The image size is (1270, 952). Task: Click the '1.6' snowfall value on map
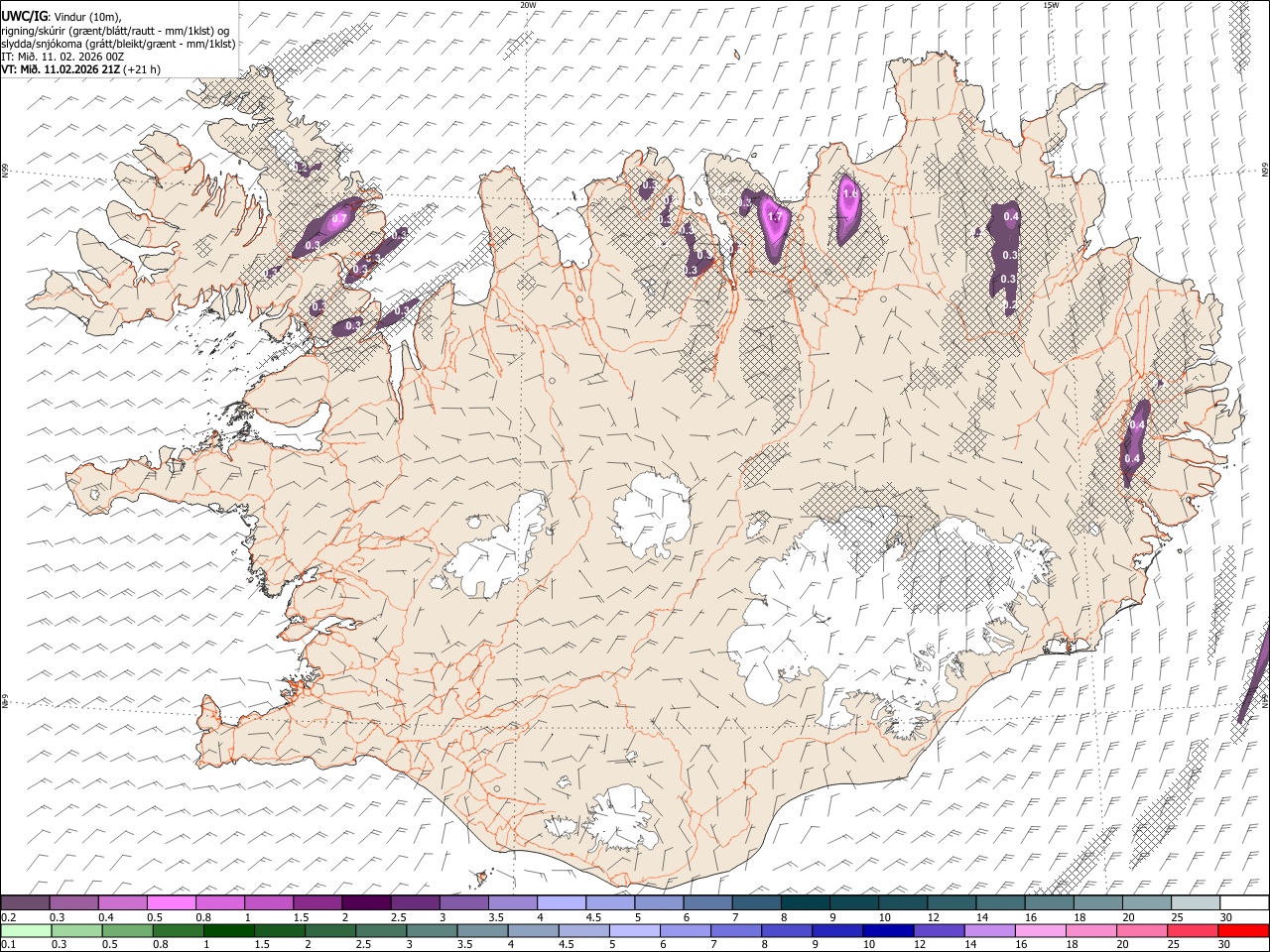point(850,194)
